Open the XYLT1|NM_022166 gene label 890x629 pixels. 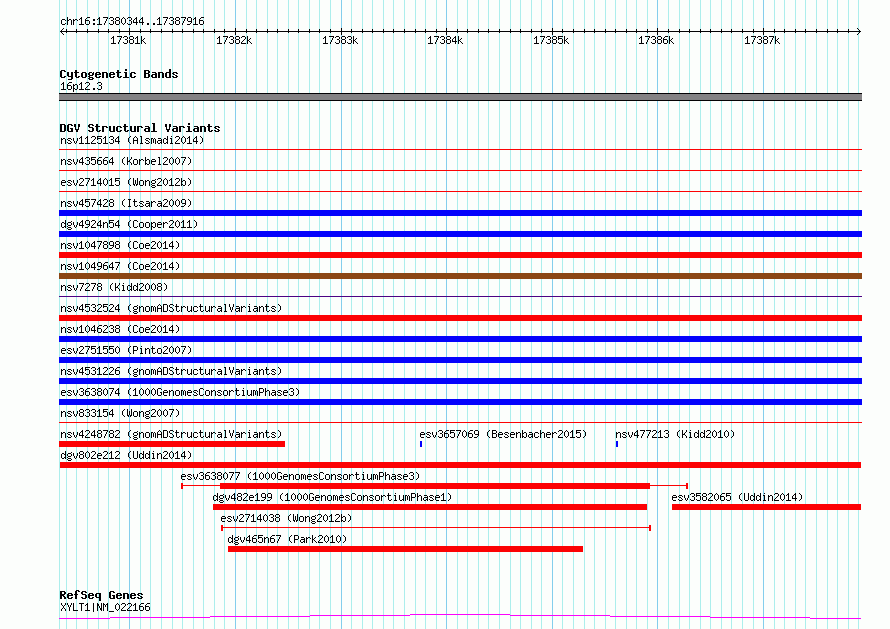point(105,607)
